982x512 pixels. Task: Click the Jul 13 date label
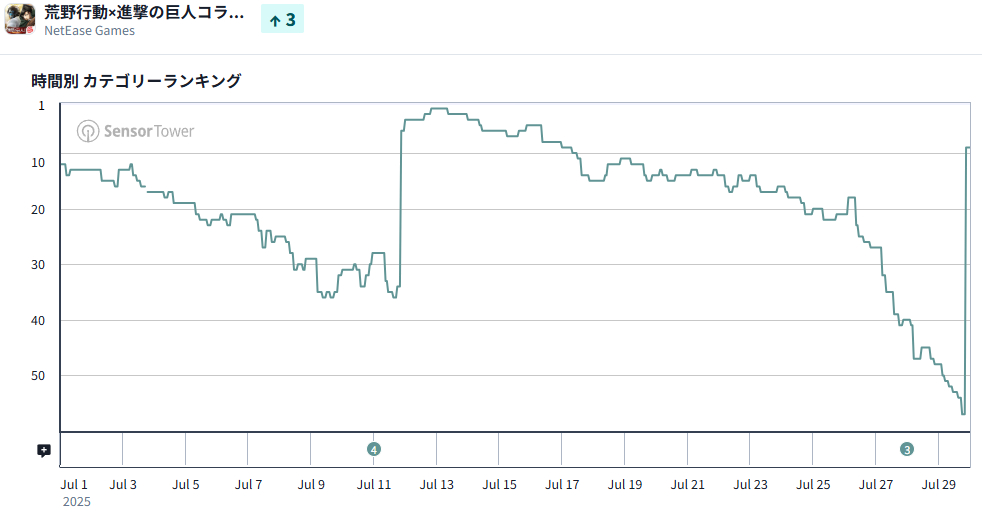[437, 485]
